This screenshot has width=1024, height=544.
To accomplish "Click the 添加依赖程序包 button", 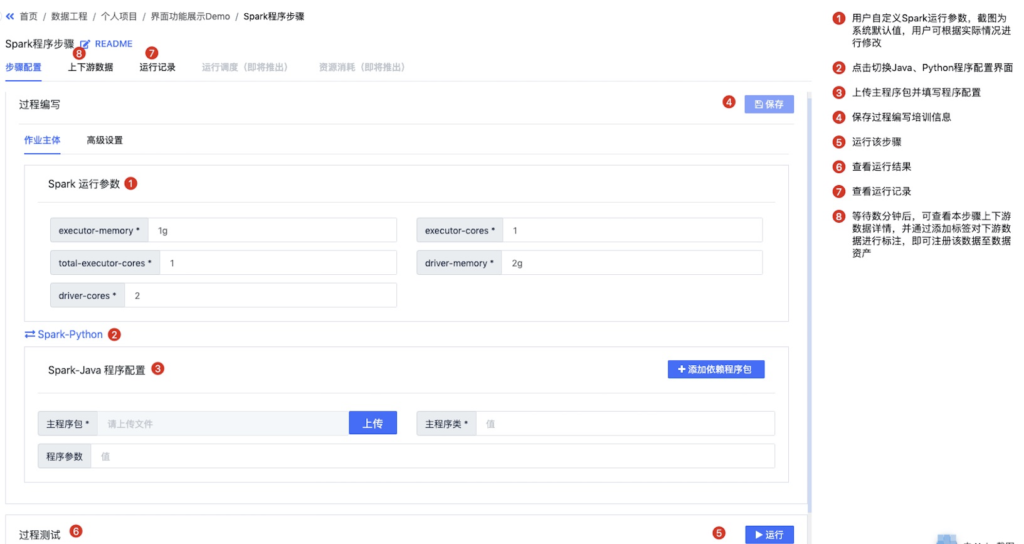I will click(716, 369).
